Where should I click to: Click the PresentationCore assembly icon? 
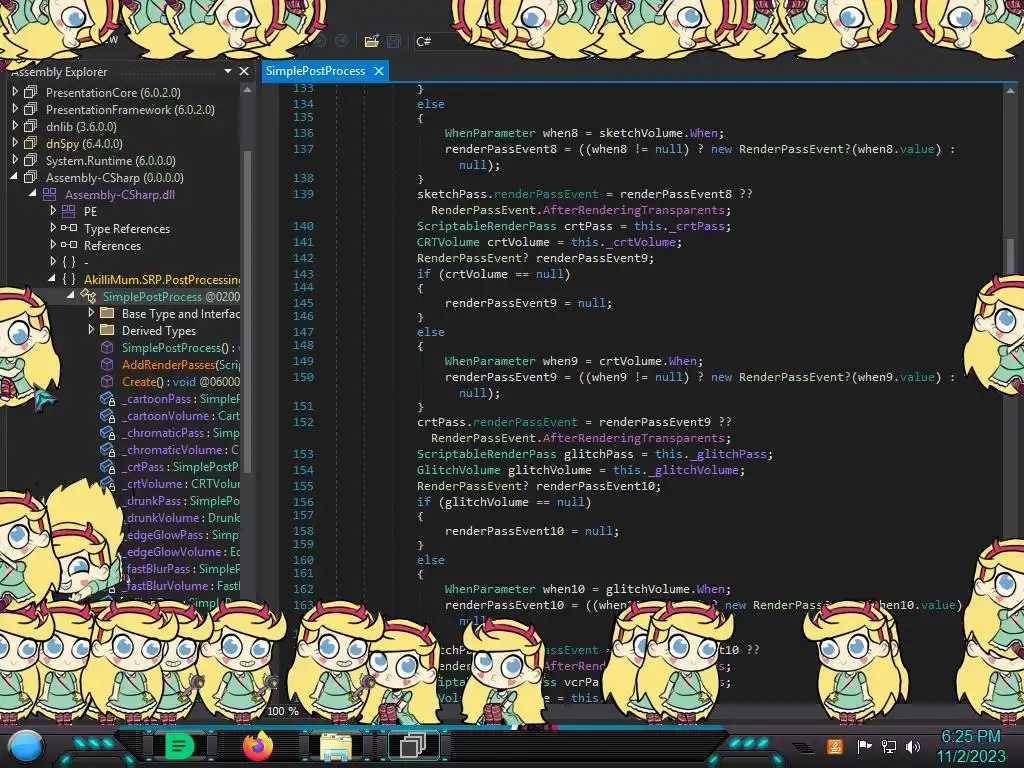pos(31,92)
